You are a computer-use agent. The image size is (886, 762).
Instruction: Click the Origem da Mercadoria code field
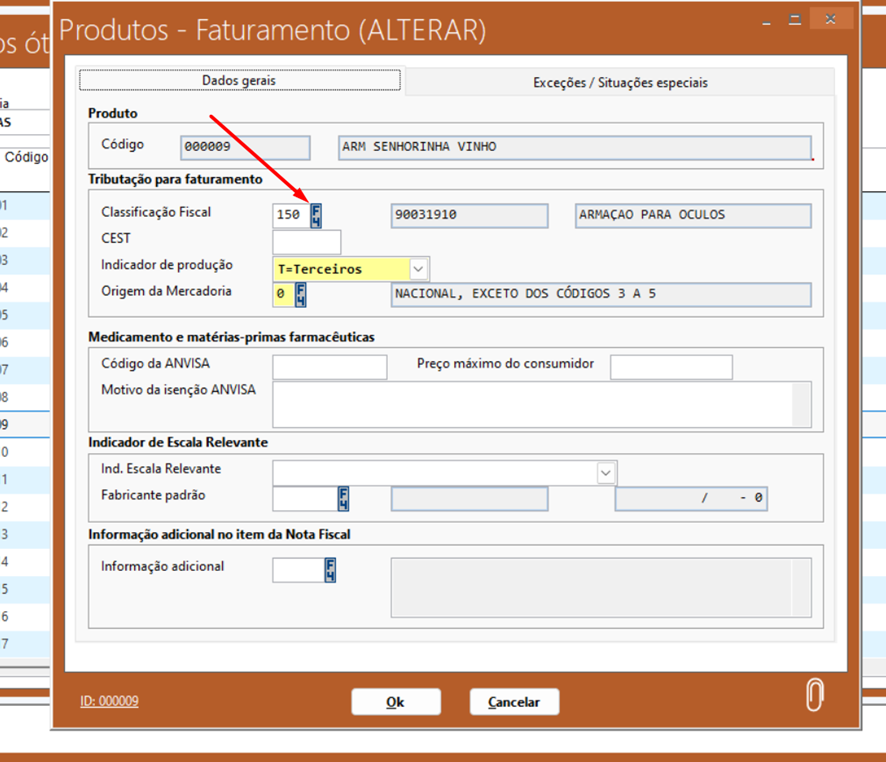coord(282,295)
